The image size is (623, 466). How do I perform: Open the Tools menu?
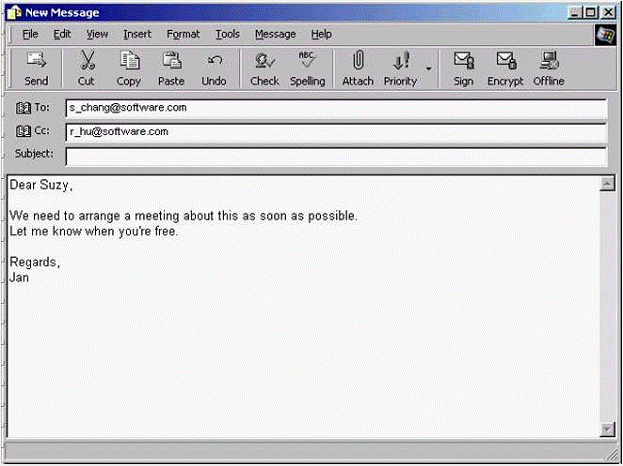pyautogui.click(x=227, y=34)
